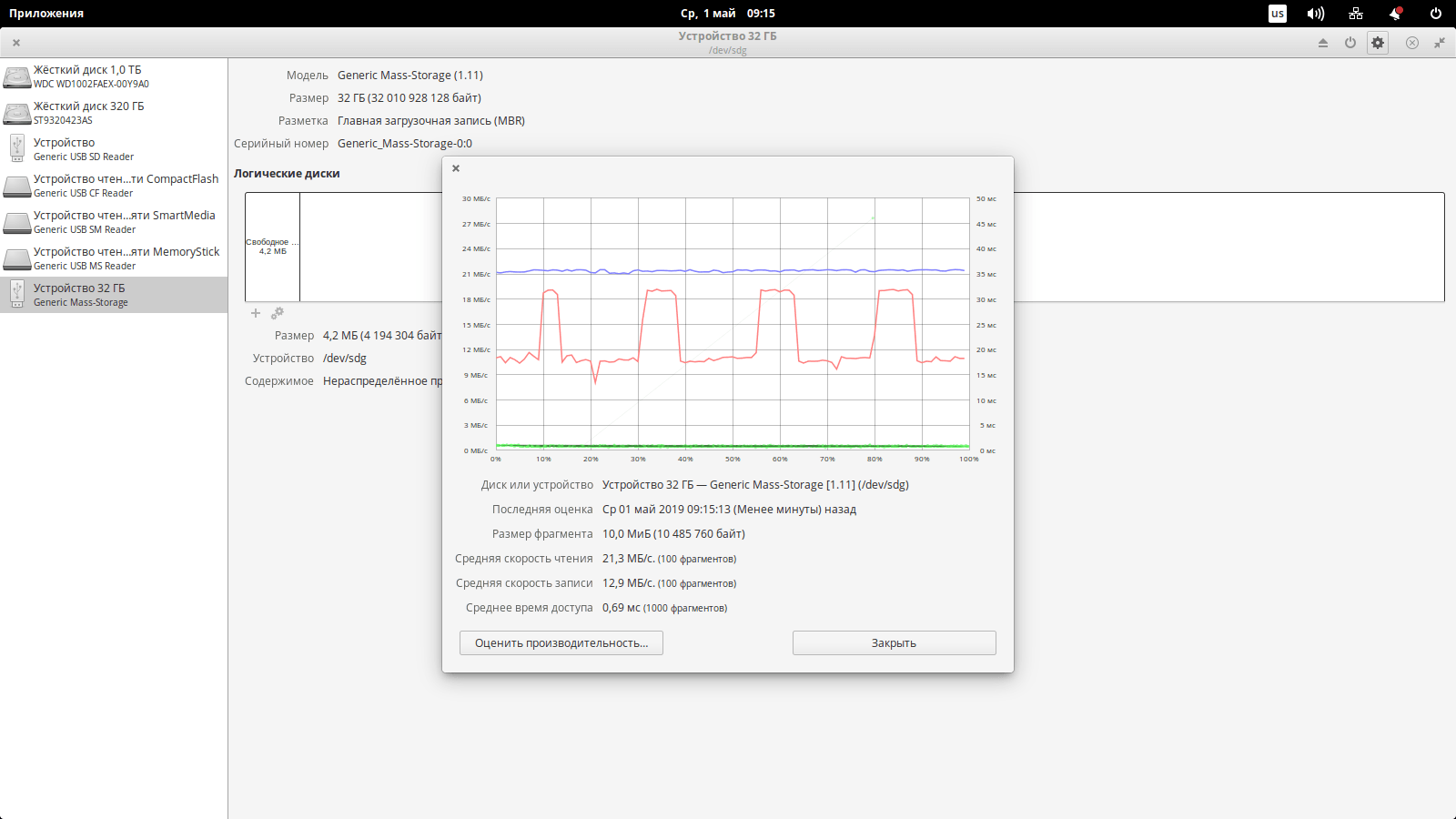
Task: Select Жёсткий диск 1,0 ТБ in sidebar
Action: 114,76
